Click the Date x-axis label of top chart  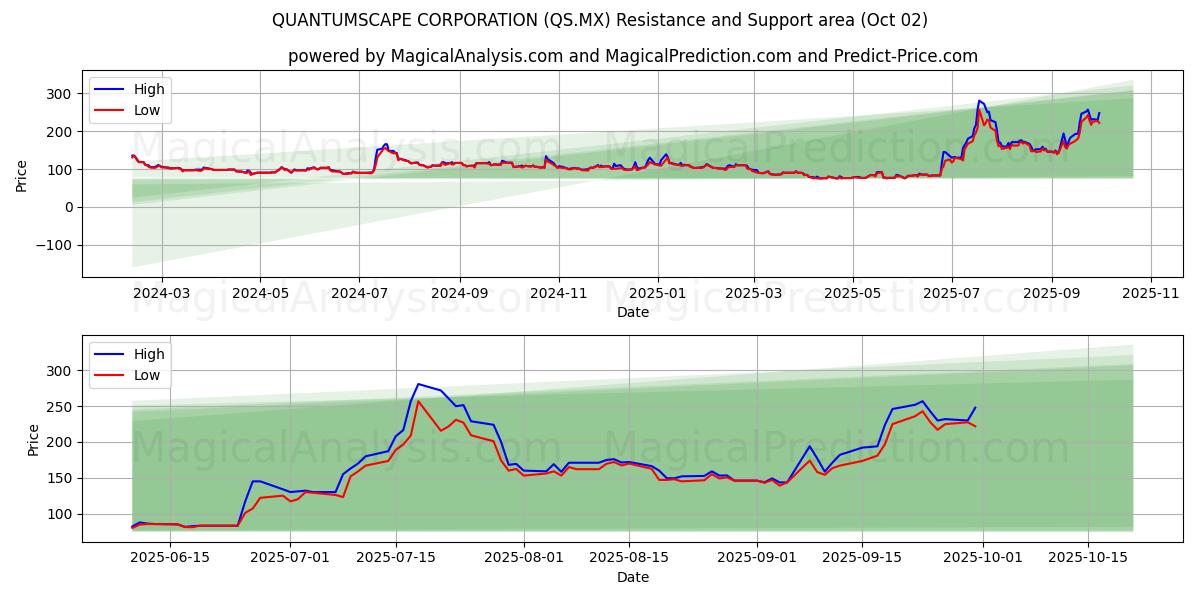pyautogui.click(x=632, y=312)
